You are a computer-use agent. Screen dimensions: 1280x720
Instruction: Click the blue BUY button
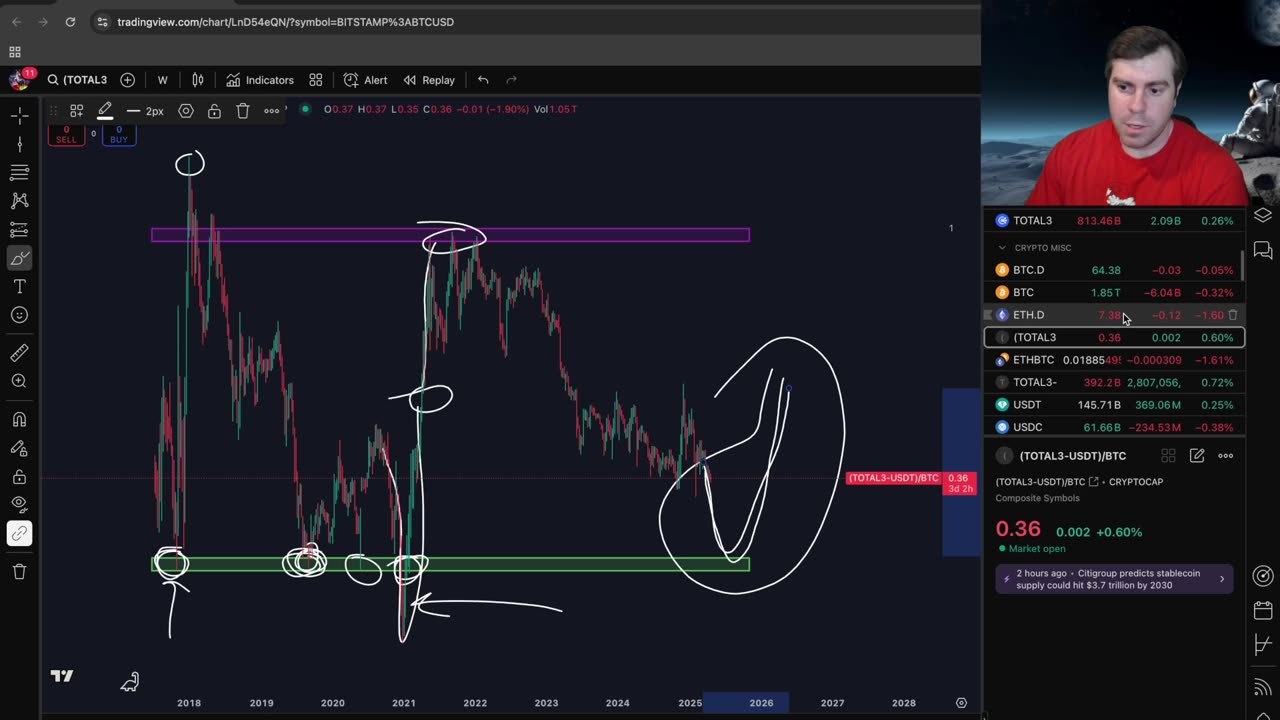click(x=119, y=135)
